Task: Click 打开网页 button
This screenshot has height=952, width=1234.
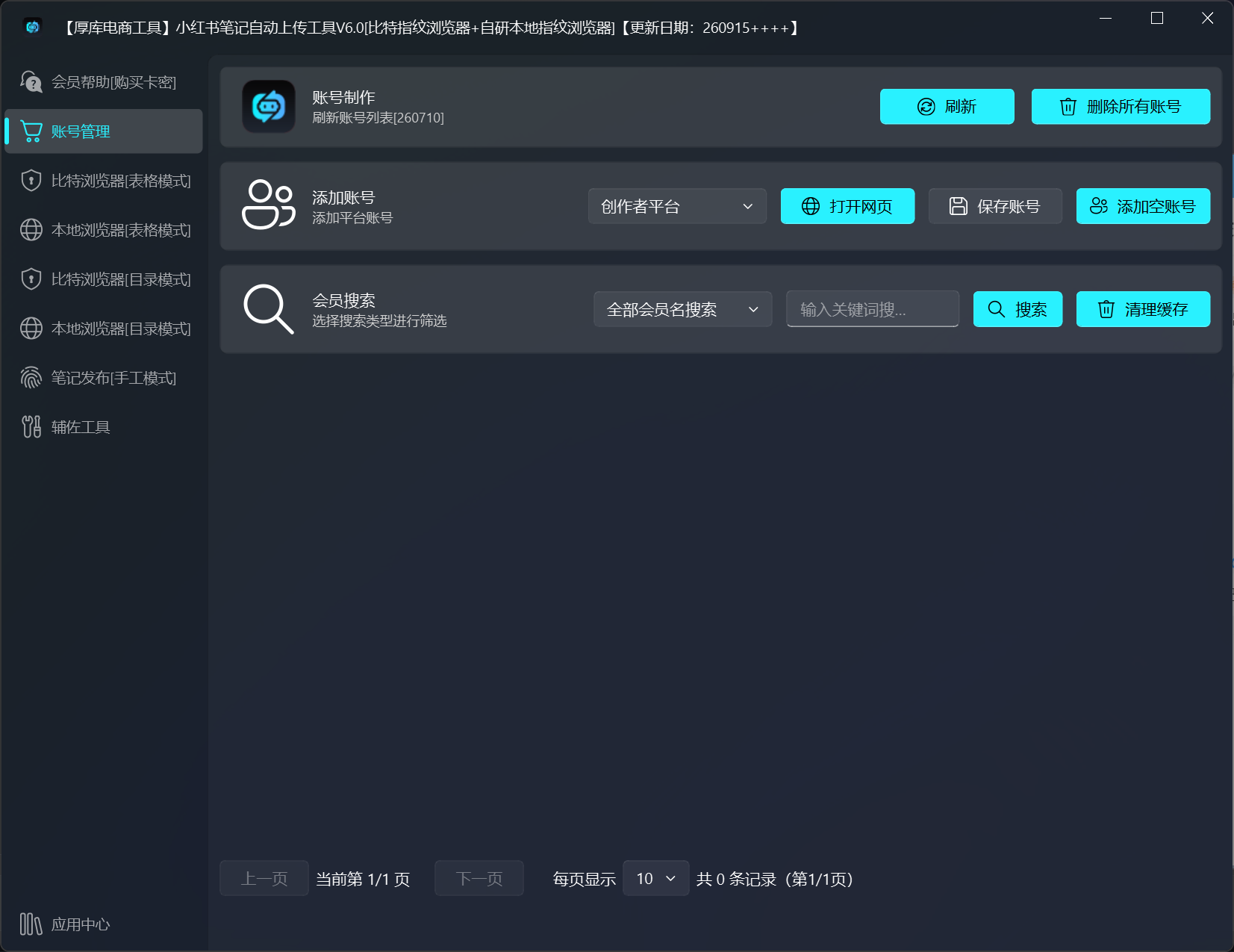Action: coord(847,206)
